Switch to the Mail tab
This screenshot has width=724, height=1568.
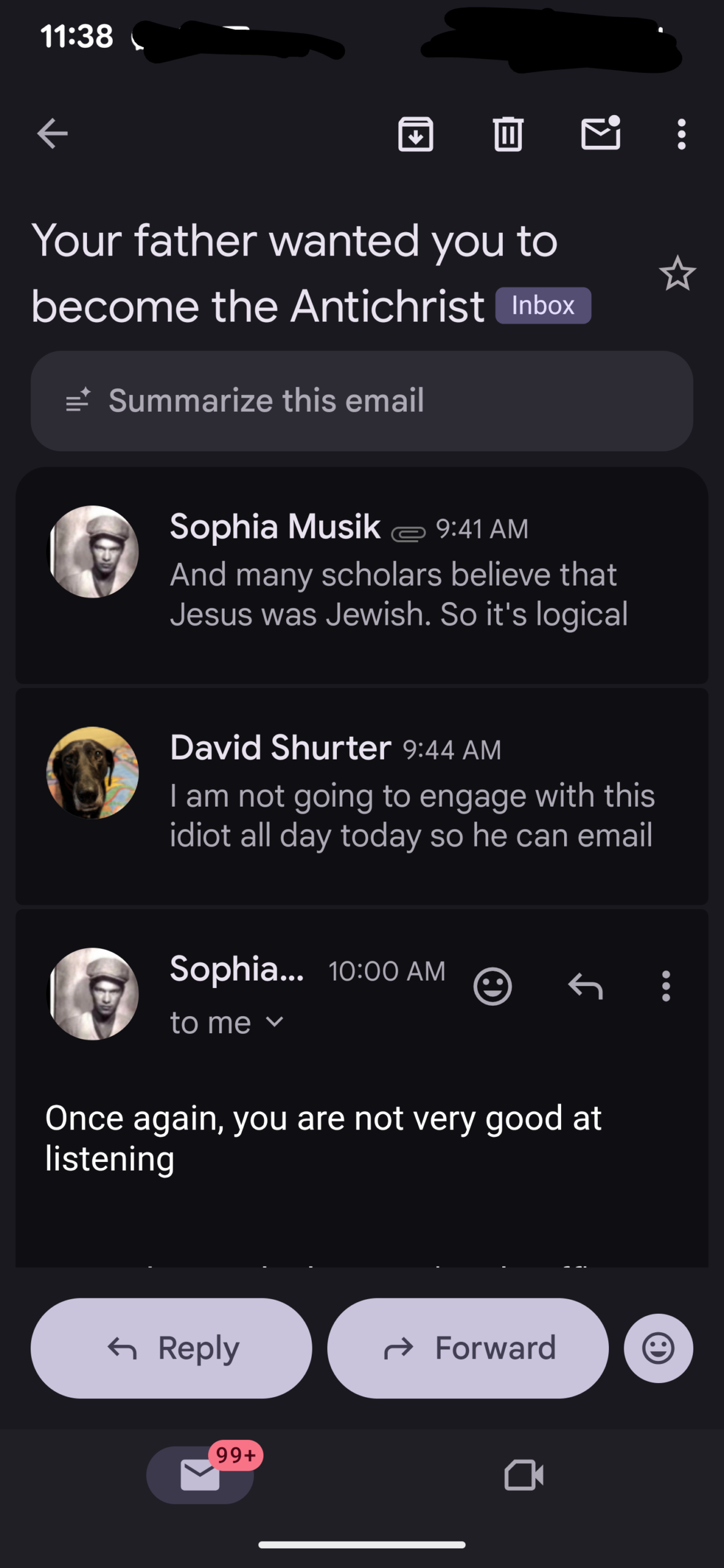(200, 1474)
